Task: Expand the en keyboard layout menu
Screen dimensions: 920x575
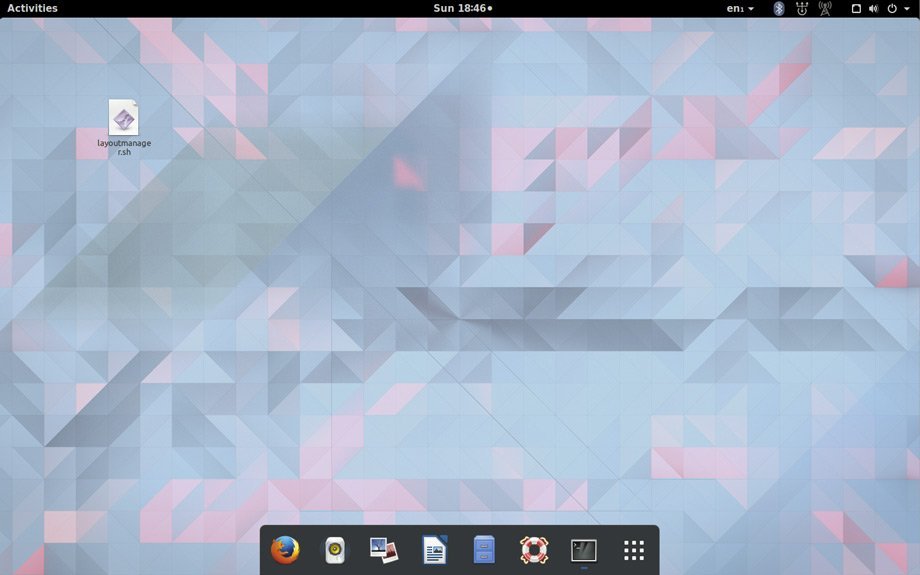Action: pos(740,8)
